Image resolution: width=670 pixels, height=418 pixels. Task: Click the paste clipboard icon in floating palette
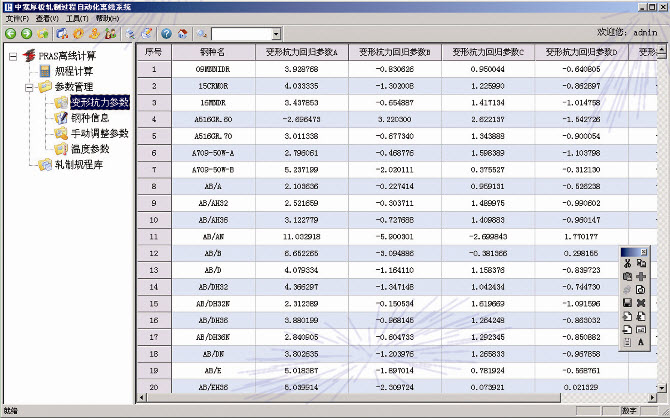(627, 276)
